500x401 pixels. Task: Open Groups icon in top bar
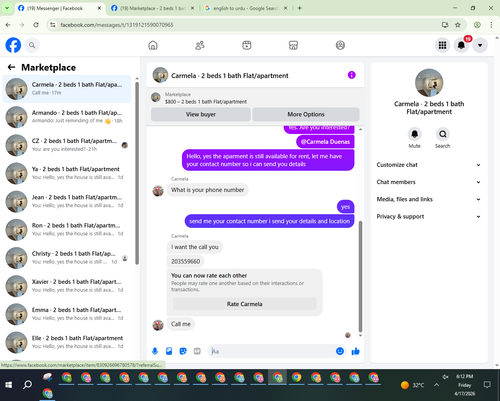click(x=340, y=45)
